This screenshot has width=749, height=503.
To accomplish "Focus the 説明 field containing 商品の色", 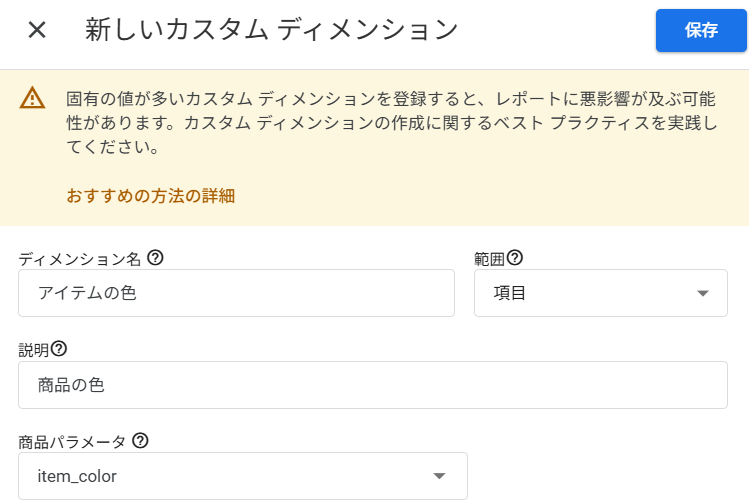I will pos(372,385).
